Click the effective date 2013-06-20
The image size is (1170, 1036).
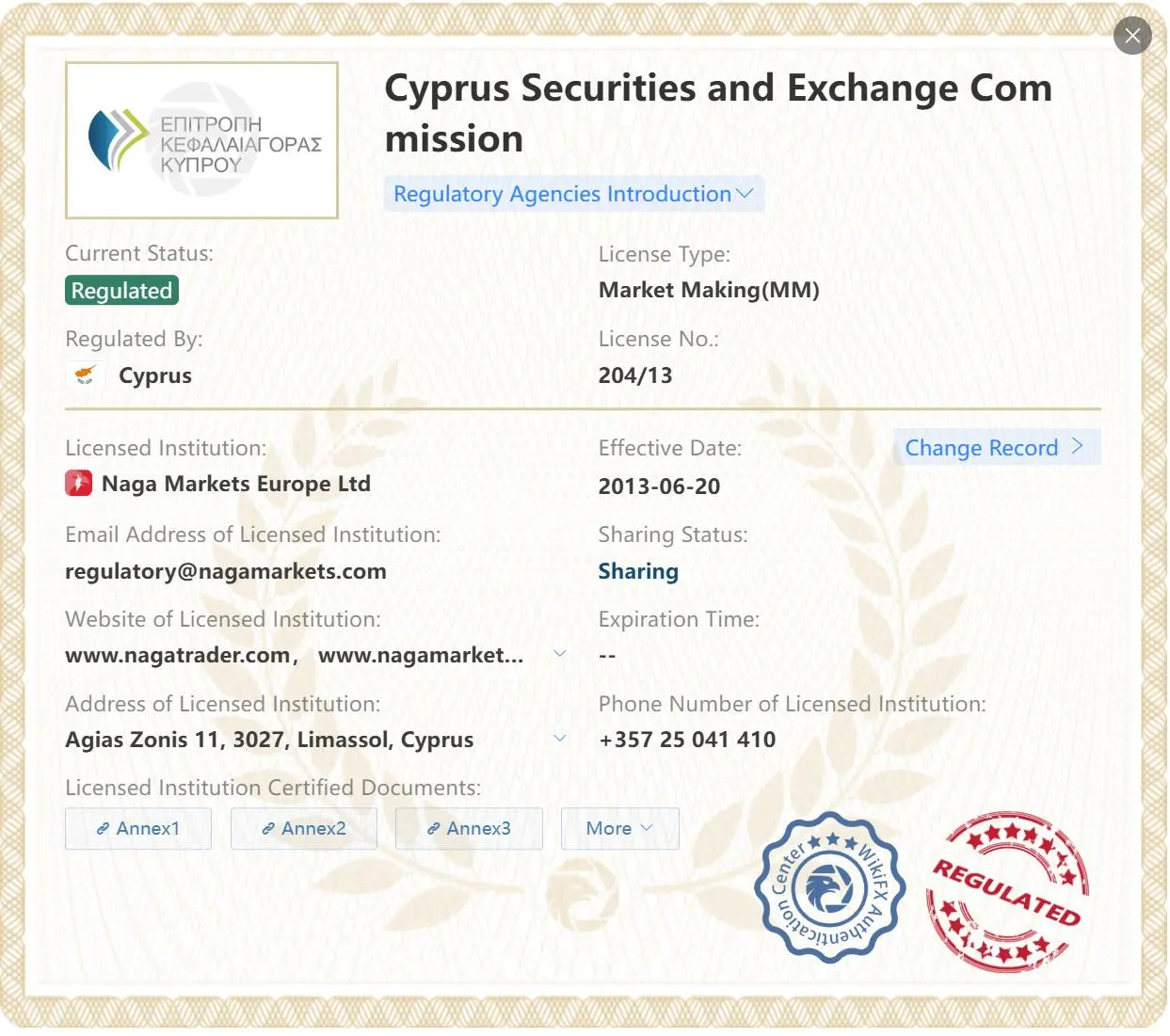[659, 486]
